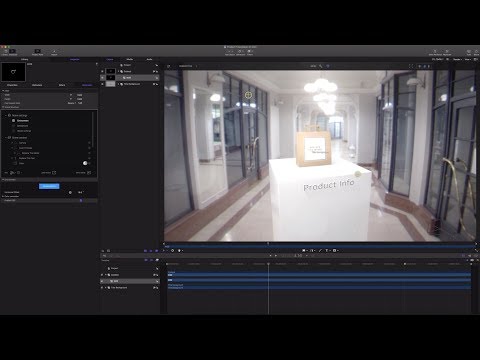This screenshot has height=360, width=480.
Task: Switch to the Library pane tab
Action: coord(25,59)
